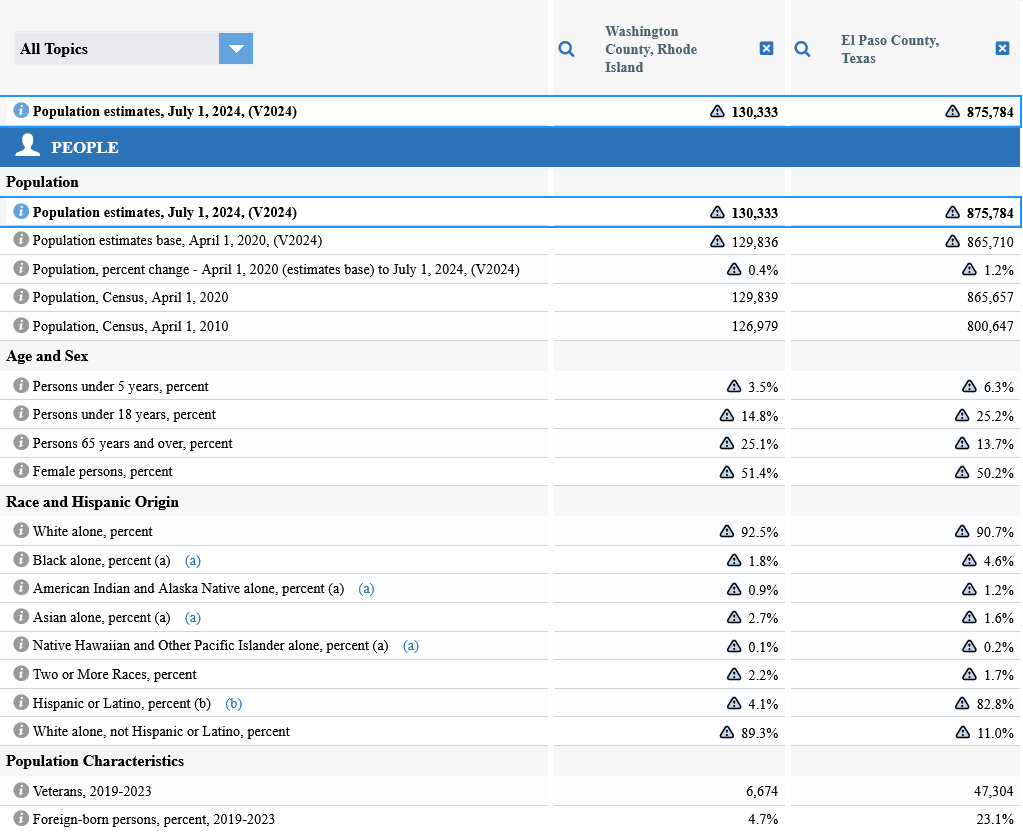Click info icon for Persons under 5 years
1023x832 pixels.
[21, 385]
